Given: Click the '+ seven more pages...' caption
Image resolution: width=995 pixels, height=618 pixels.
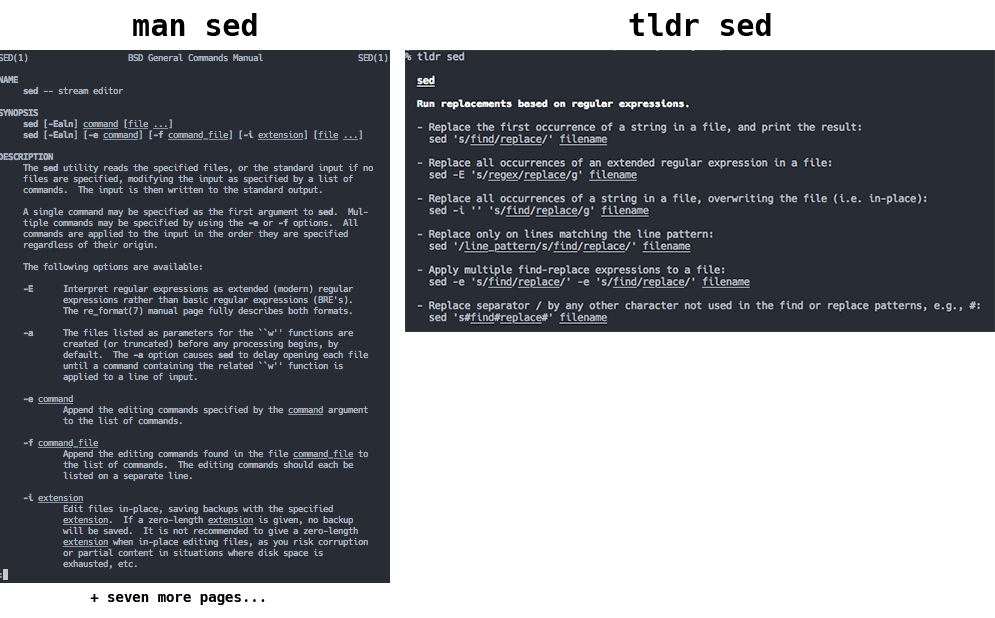Looking at the screenshot, I should coord(178,598).
